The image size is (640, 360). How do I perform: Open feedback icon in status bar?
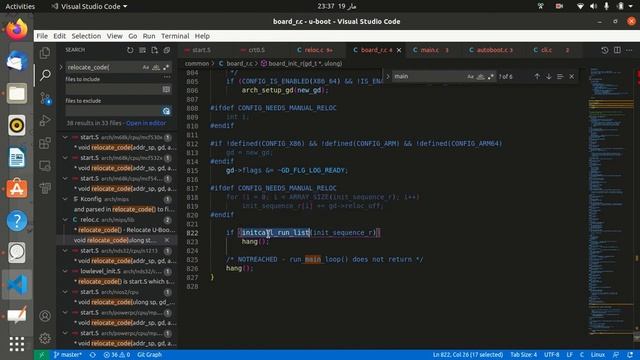click(616, 355)
